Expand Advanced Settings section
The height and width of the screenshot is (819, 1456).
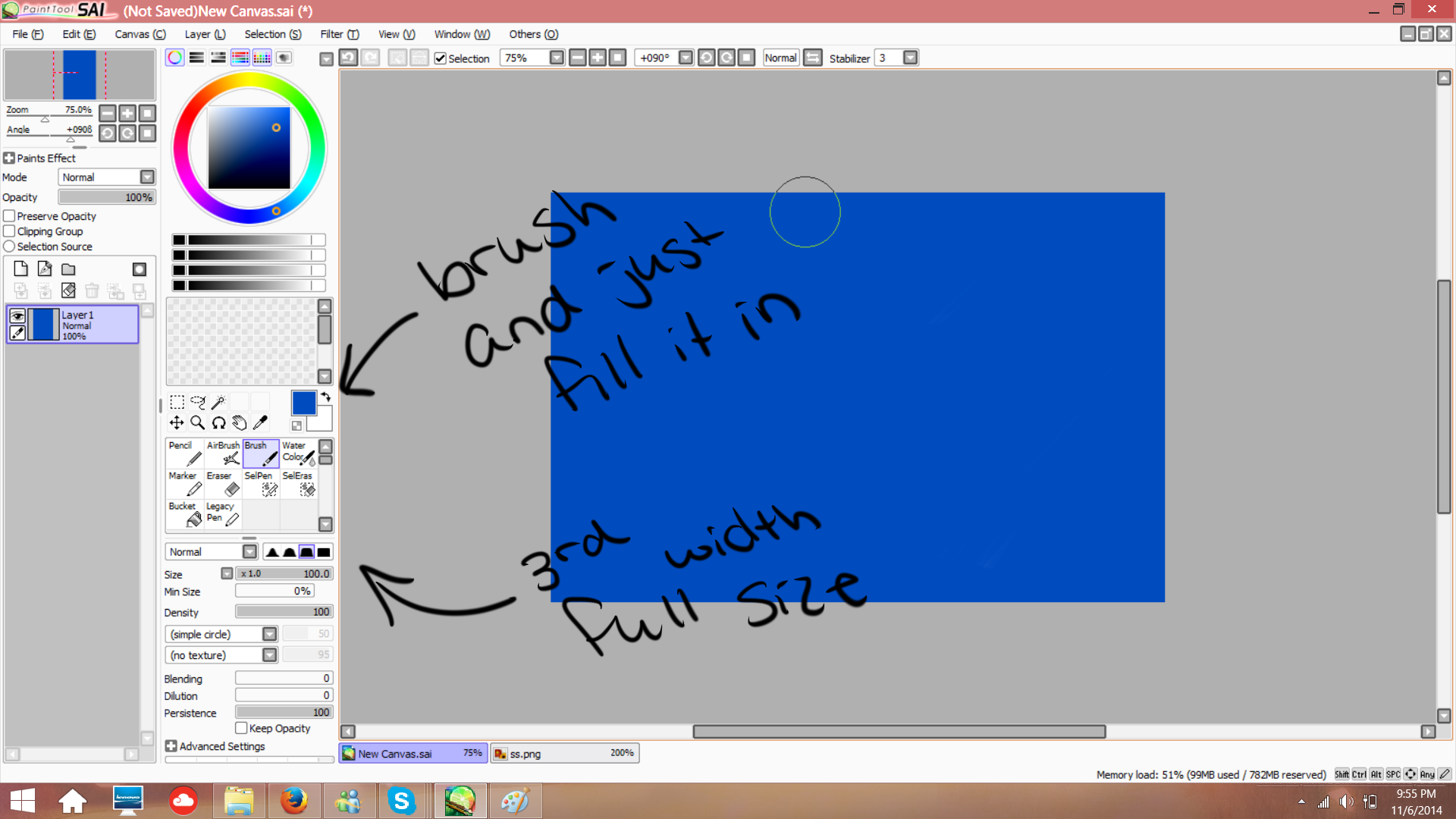coord(171,746)
